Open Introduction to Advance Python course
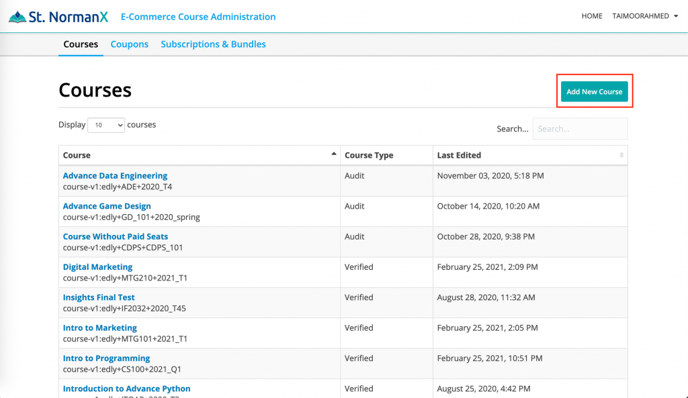This screenshot has width=688, height=398. [126, 388]
